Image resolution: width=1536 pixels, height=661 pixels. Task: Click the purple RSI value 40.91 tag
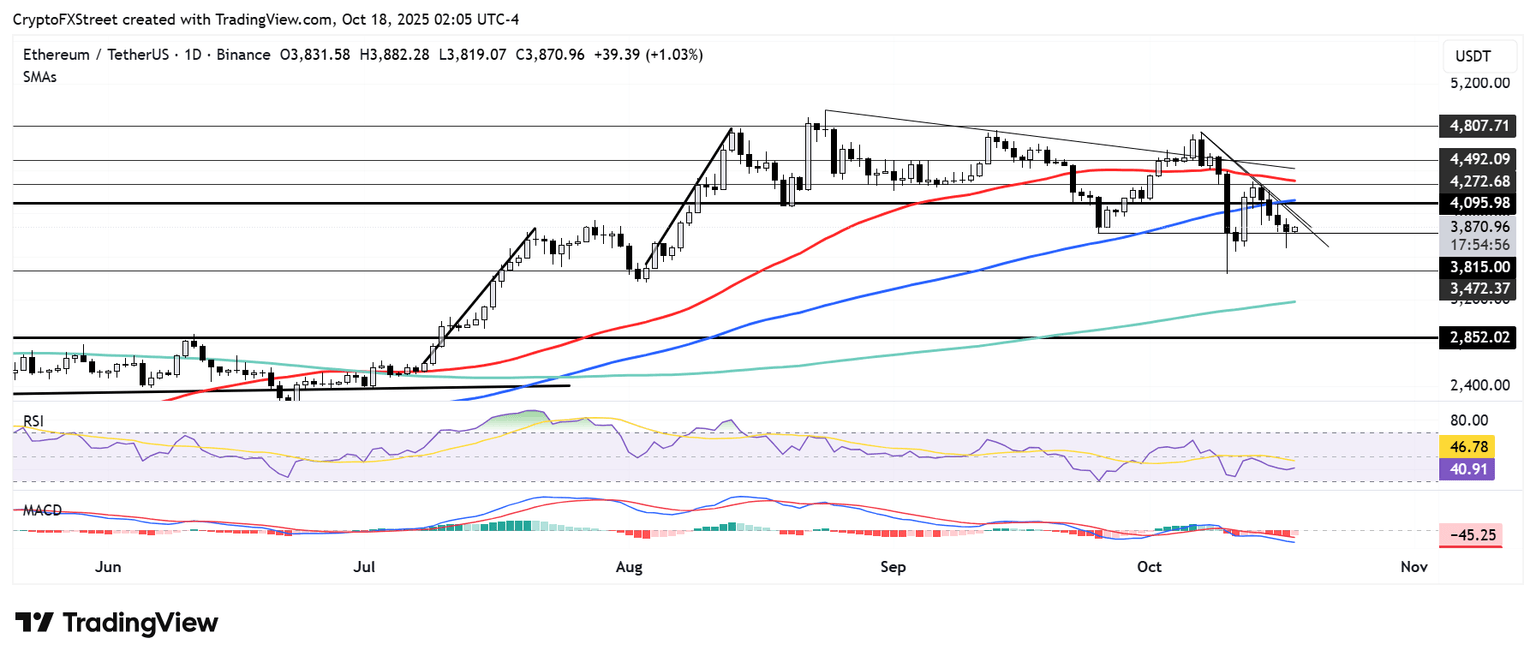pos(1465,468)
